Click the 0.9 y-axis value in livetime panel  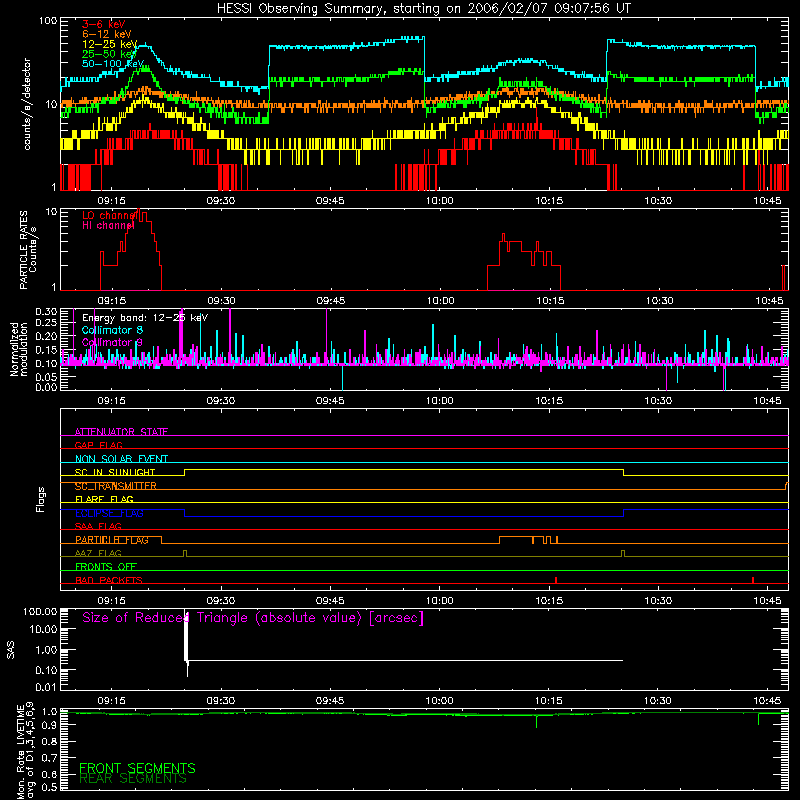pyautogui.click(x=49, y=725)
